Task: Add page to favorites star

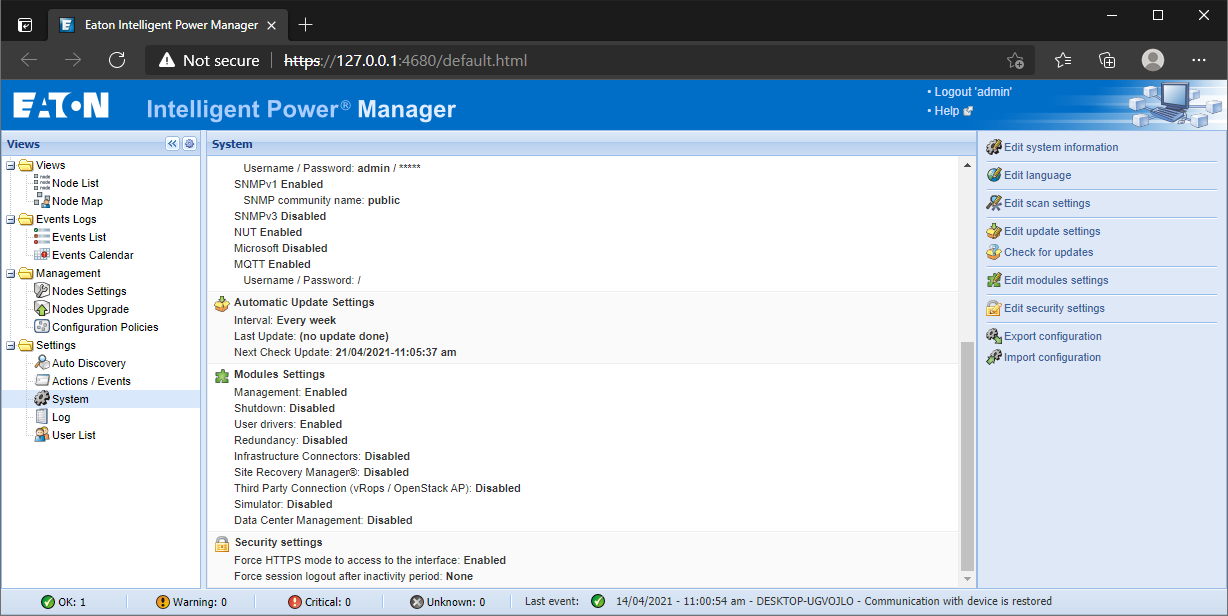Action: coord(1015,60)
